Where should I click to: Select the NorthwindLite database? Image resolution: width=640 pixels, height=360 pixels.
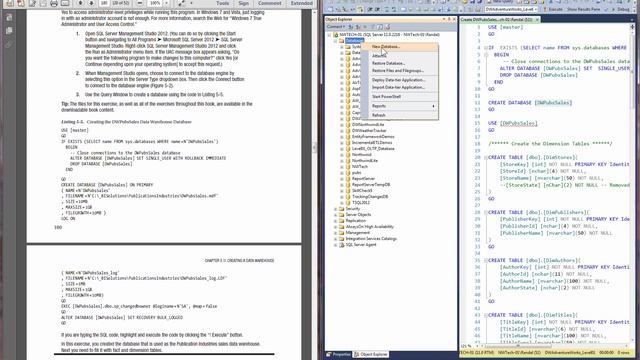(365, 161)
